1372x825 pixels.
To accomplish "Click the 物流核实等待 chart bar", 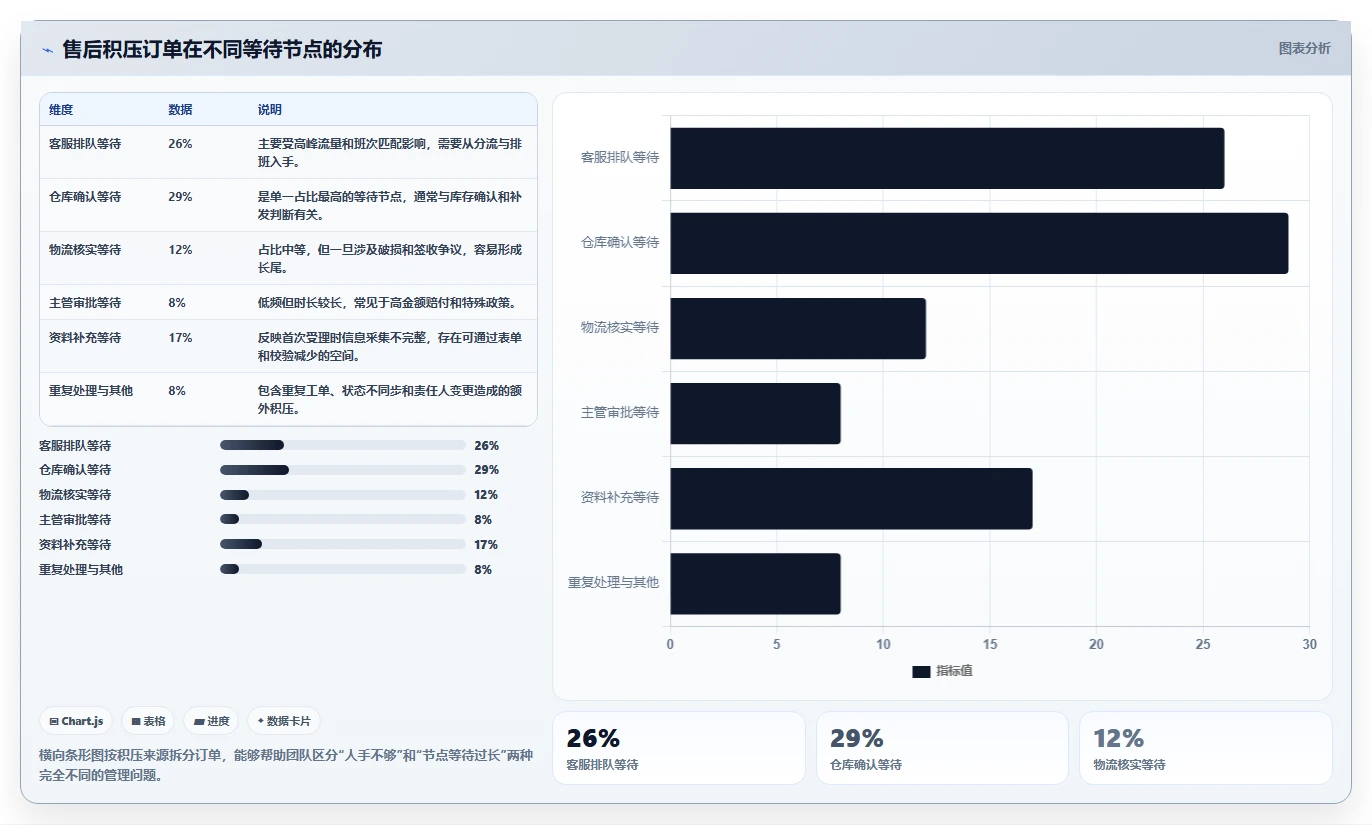I will [x=798, y=328].
